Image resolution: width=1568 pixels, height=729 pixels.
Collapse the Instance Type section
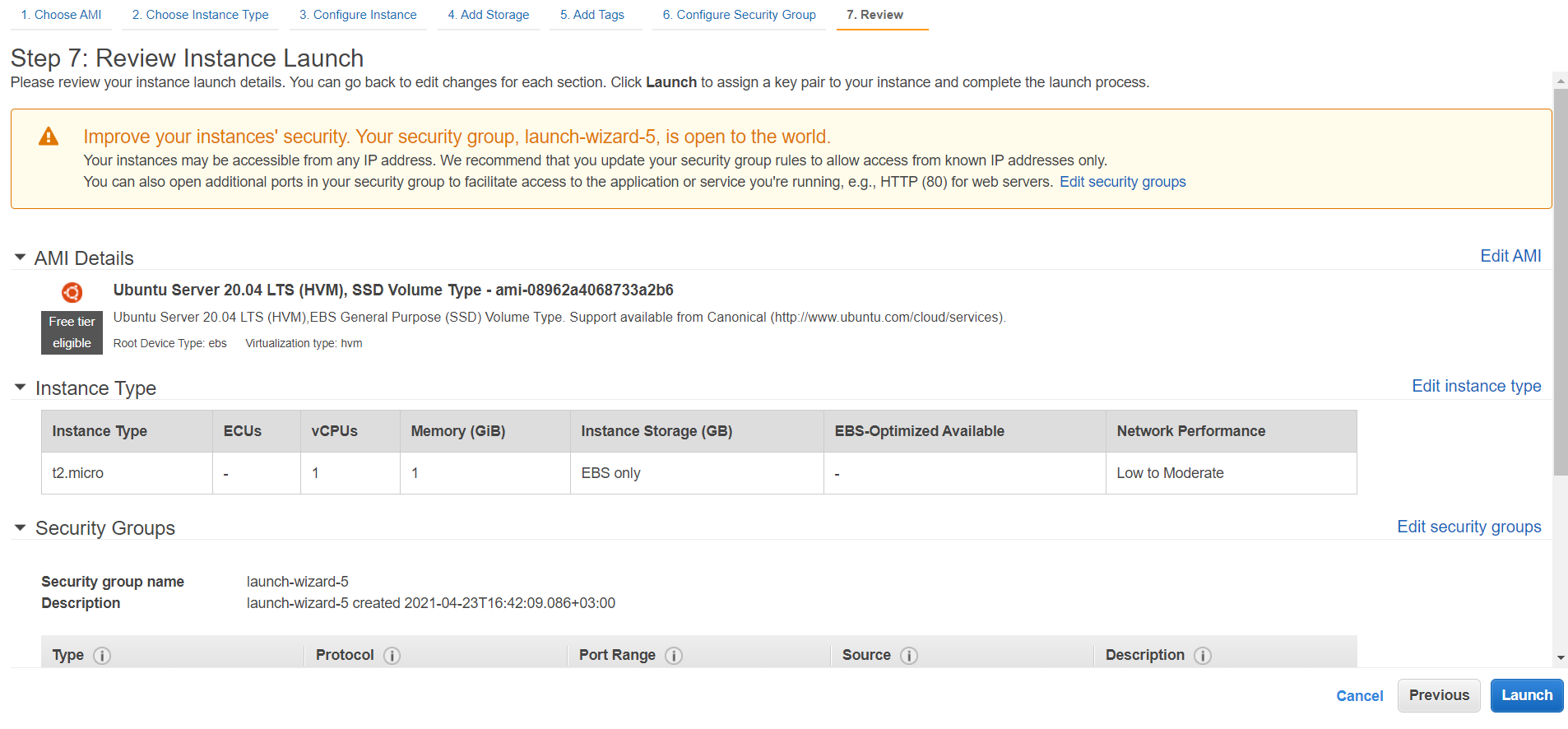click(x=21, y=388)
